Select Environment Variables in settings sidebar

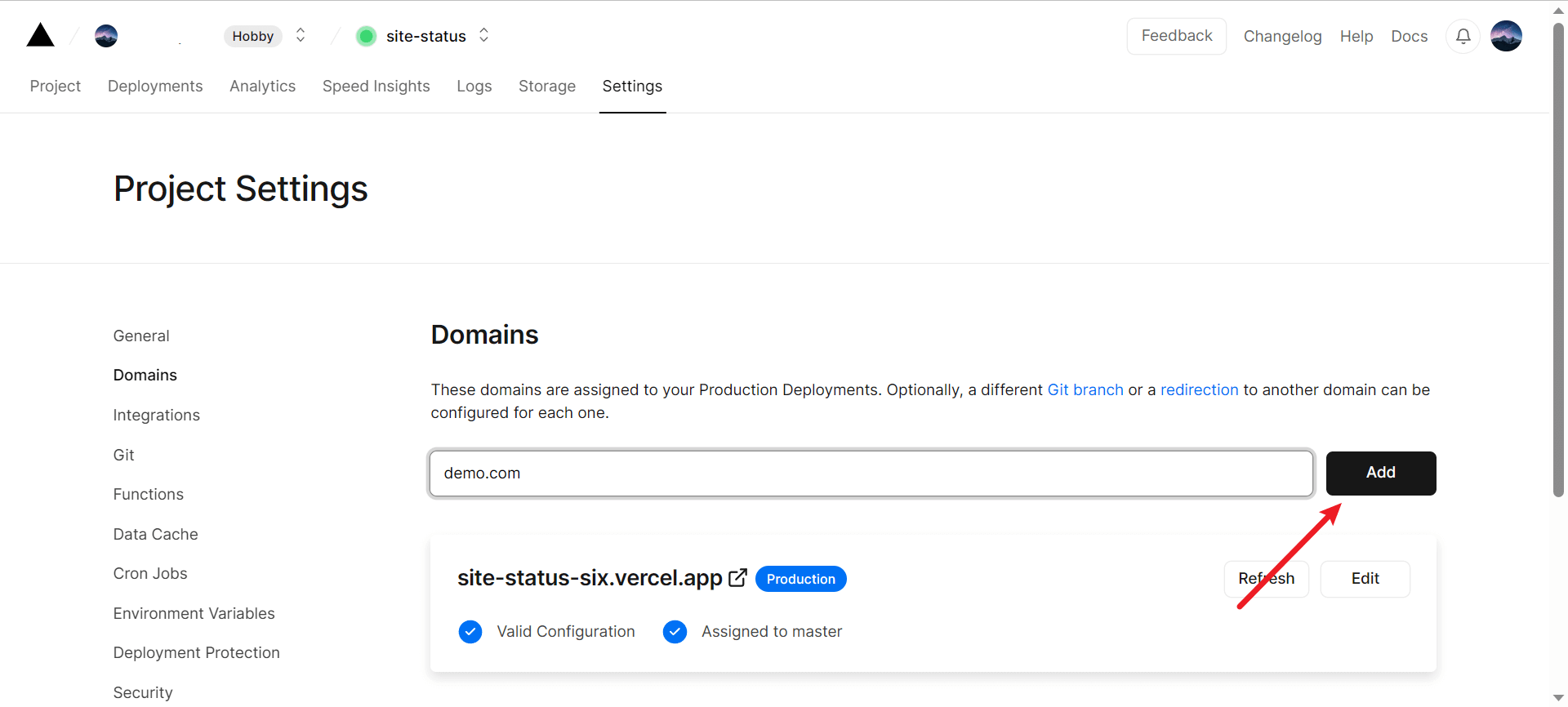tap(194, 613)
